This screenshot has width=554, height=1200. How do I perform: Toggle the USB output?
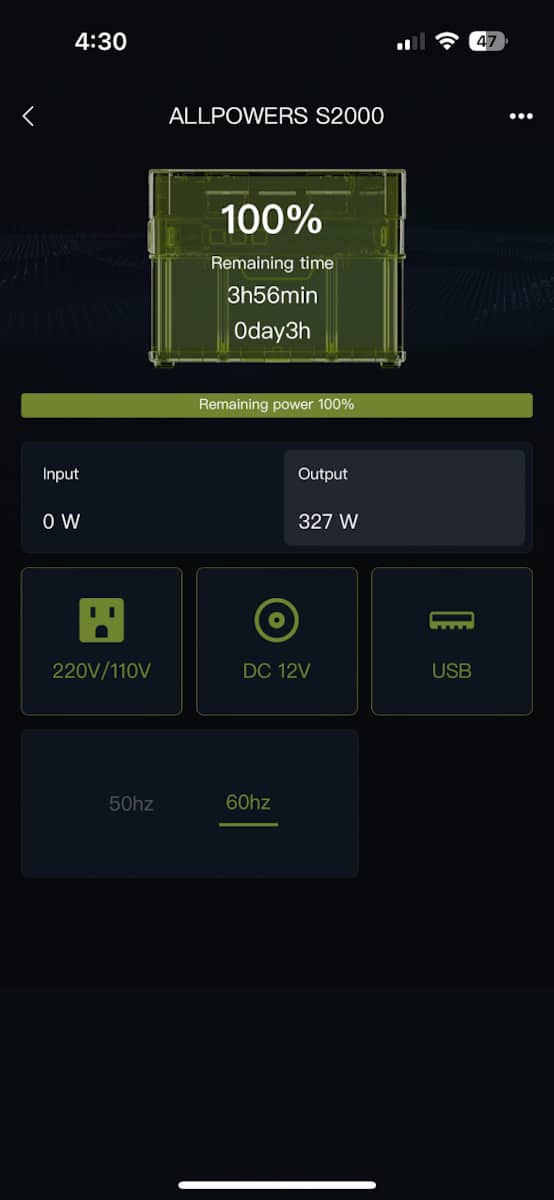[452, 641]
